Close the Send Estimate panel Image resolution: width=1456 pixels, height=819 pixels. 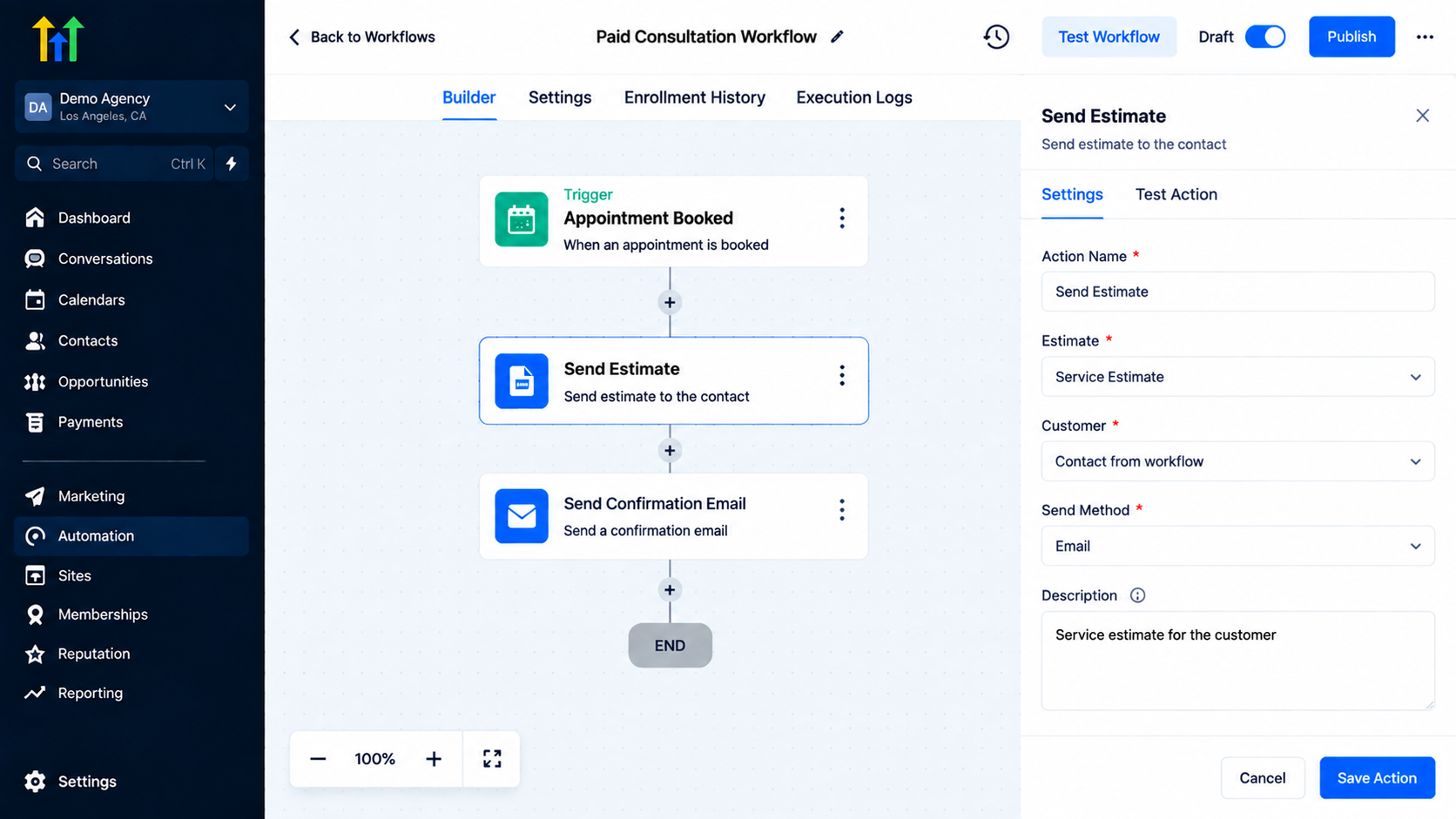coord(1422,116)
